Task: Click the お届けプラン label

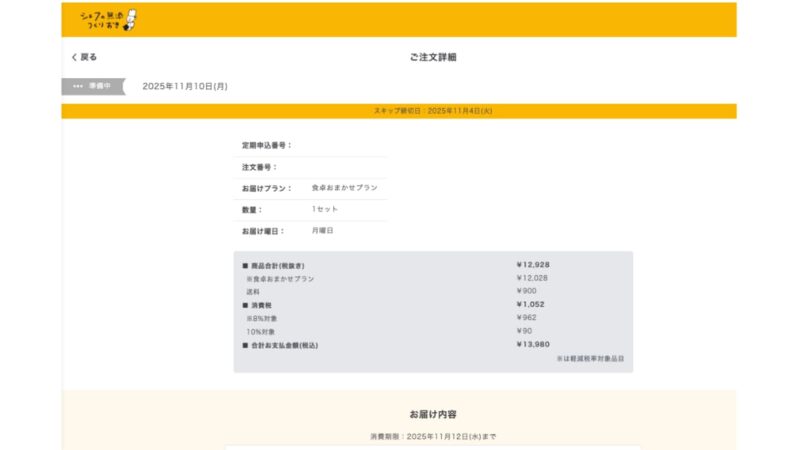Action: pyautogui.click(x=266, y=188)
